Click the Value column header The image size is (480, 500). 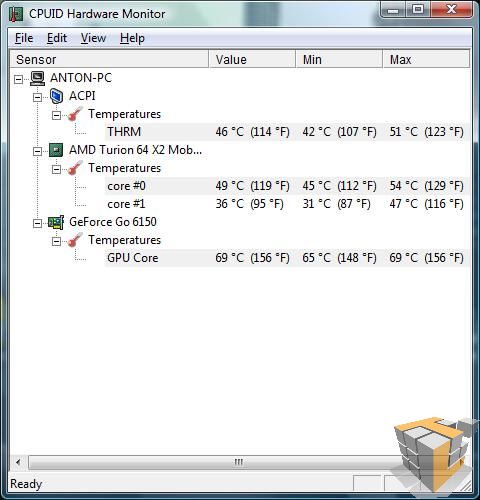[252, 59]
